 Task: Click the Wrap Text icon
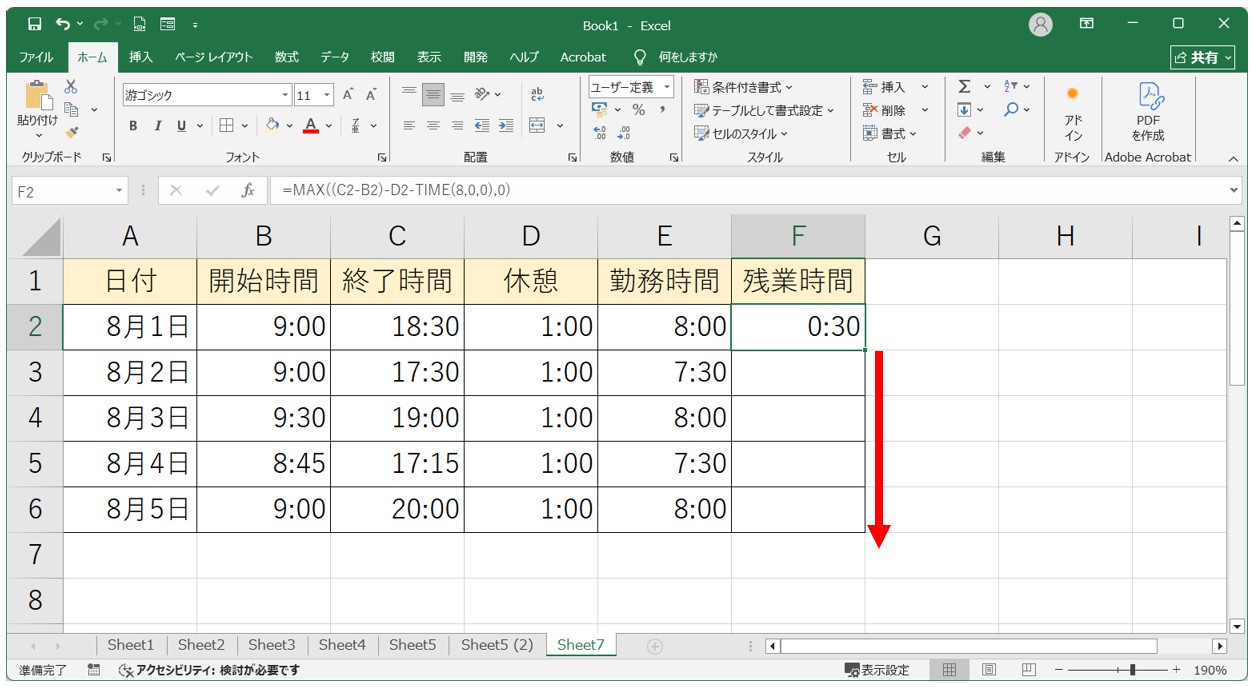pyautogui.click(x=537, y=95)
